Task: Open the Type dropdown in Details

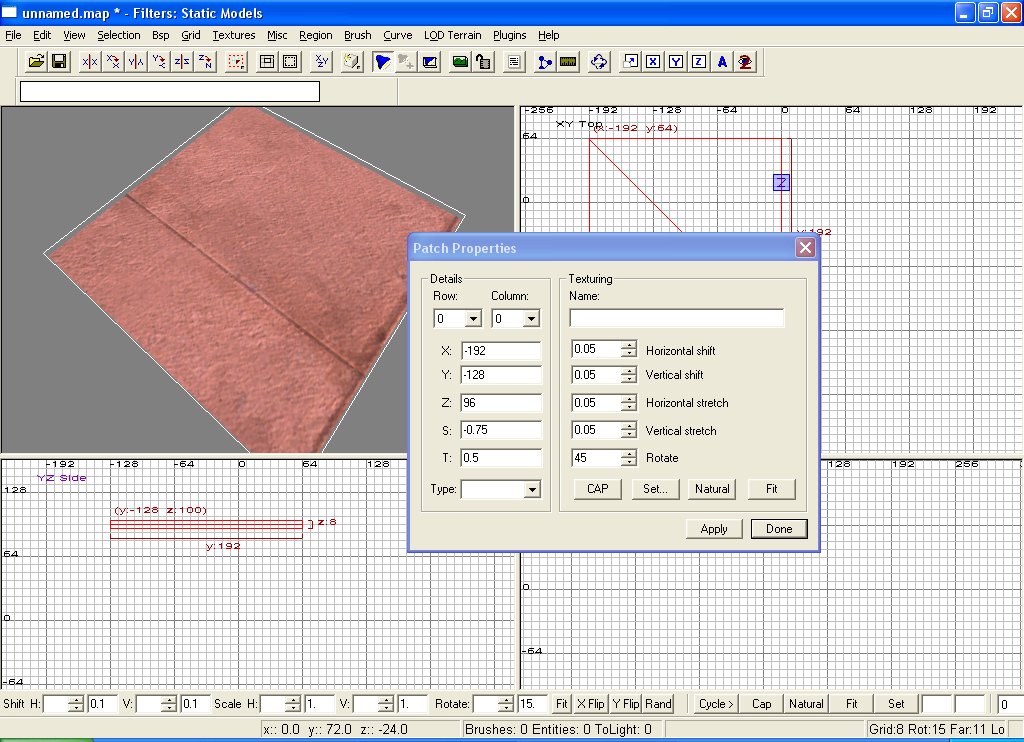Action: pyautogui.click(x=531, y=490)
